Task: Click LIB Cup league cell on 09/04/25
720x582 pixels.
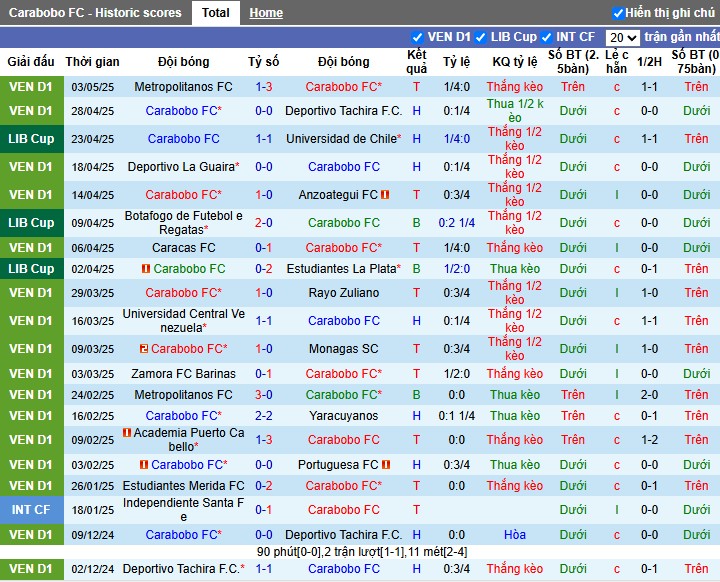Action: pyautogui.click(x=31, y=223)
